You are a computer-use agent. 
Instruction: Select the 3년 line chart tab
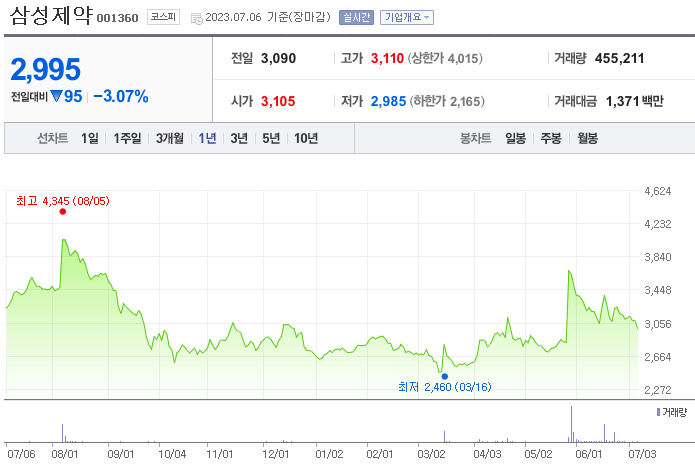tap(239, 138)
